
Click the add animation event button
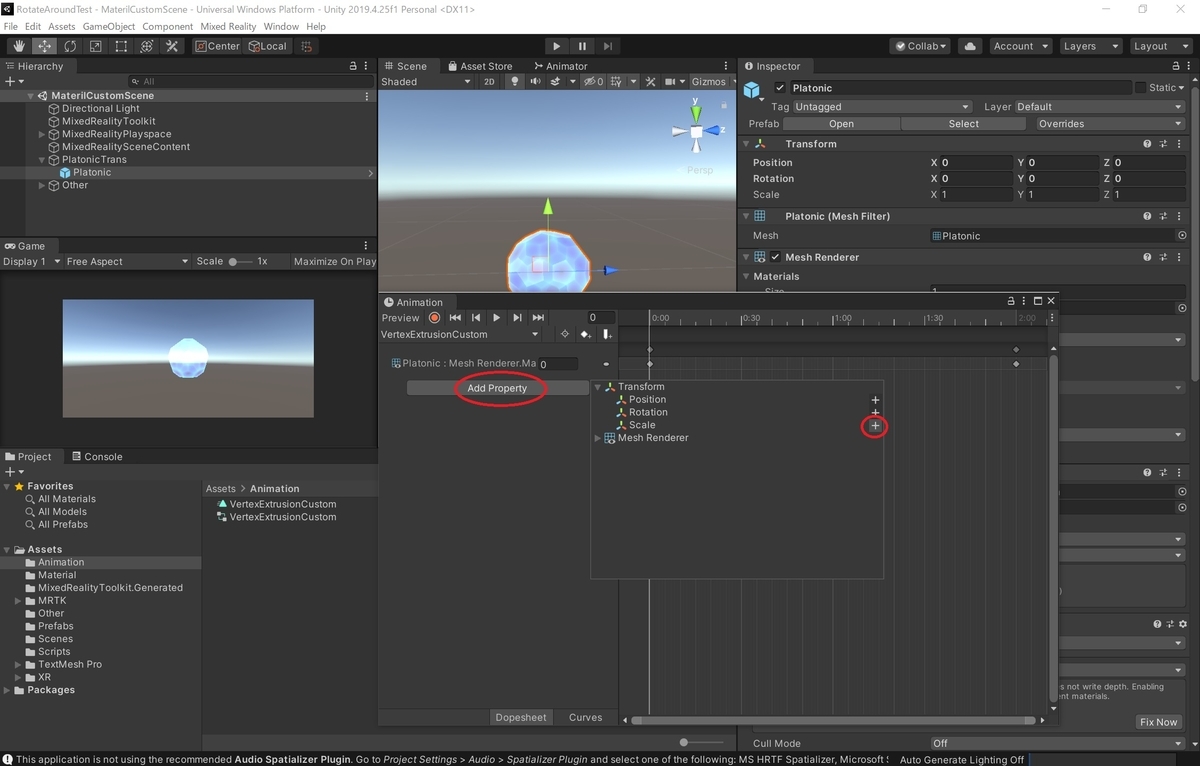click(607, 334)
